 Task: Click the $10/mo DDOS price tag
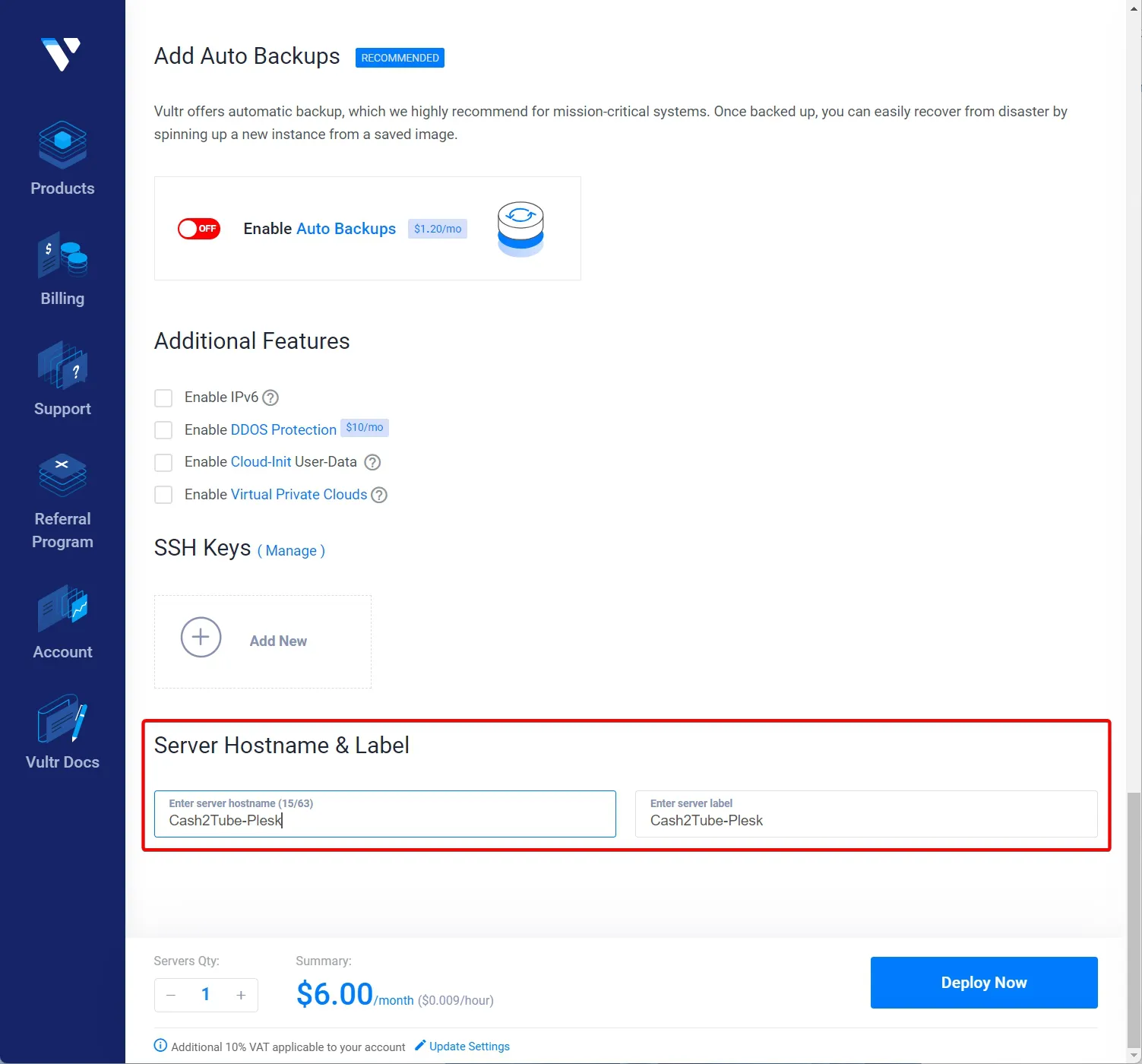(365, 428)
